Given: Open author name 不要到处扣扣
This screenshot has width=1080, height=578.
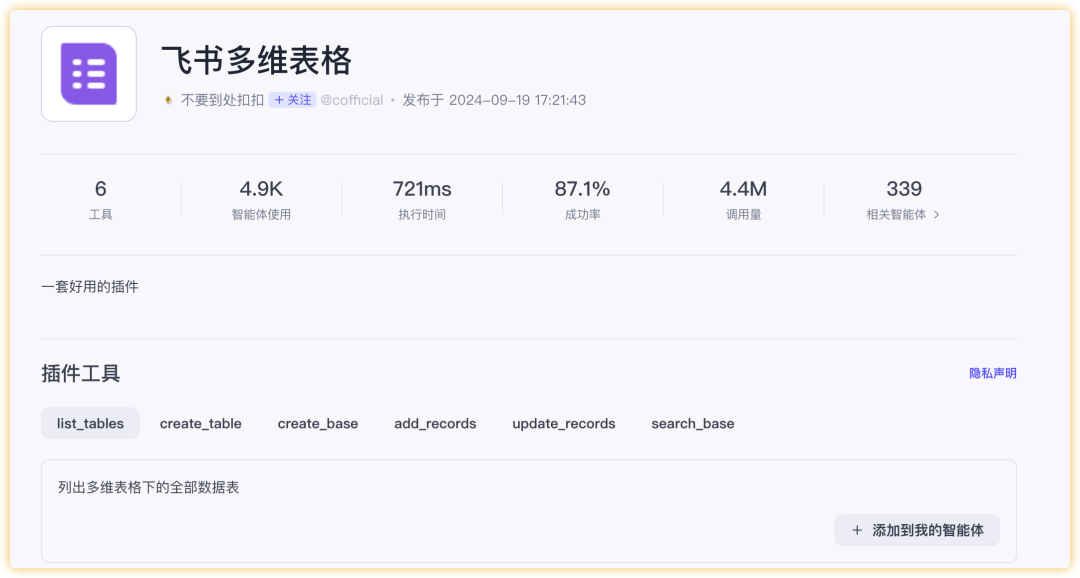Looking at the screenshot, I should click(x=222, y=100).
